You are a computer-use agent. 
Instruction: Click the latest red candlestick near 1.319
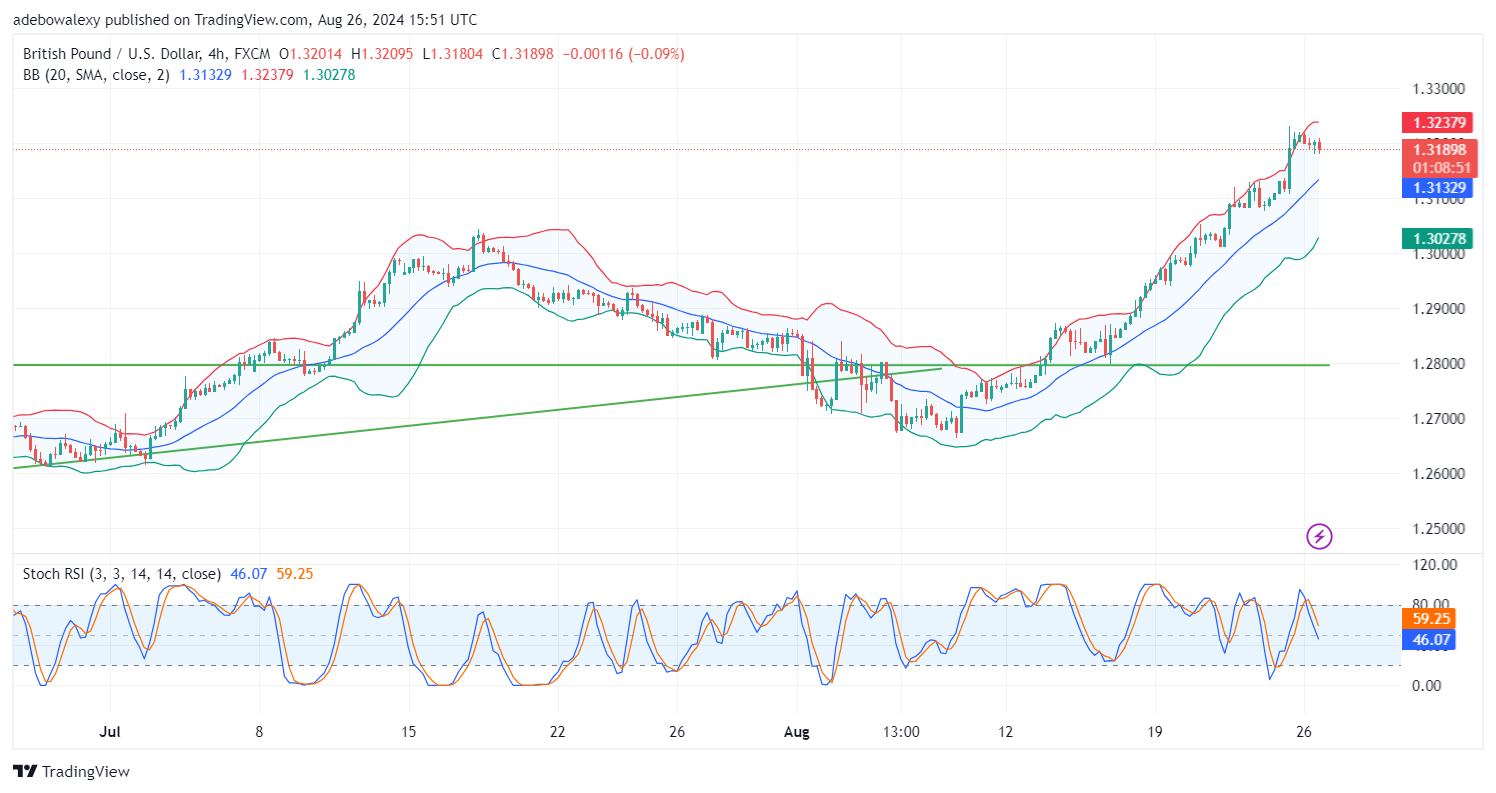click(1319, 146)
